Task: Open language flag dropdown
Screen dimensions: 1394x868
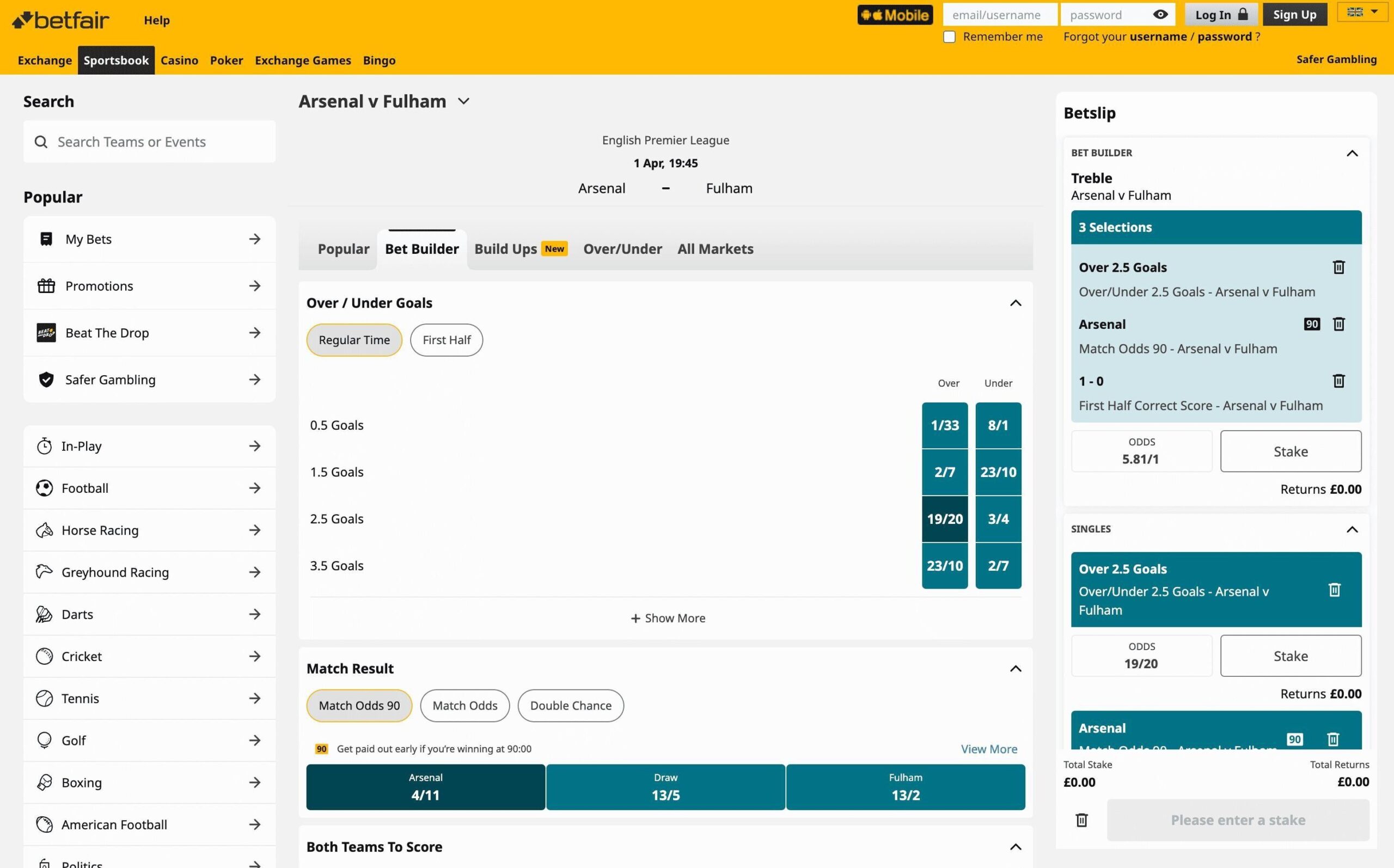Action: pos(1362,12)
